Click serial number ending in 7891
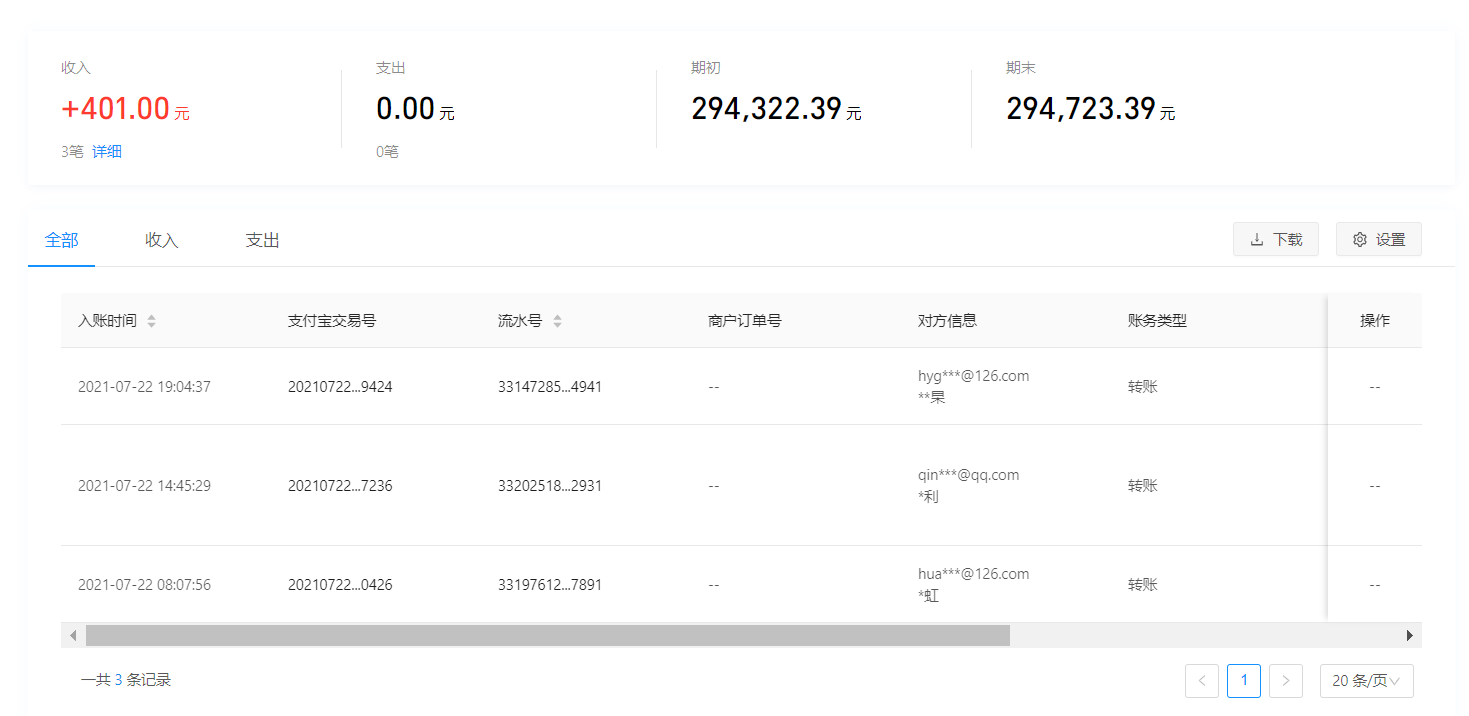This screenshot has width=1469, height=716. click(550, 585)
